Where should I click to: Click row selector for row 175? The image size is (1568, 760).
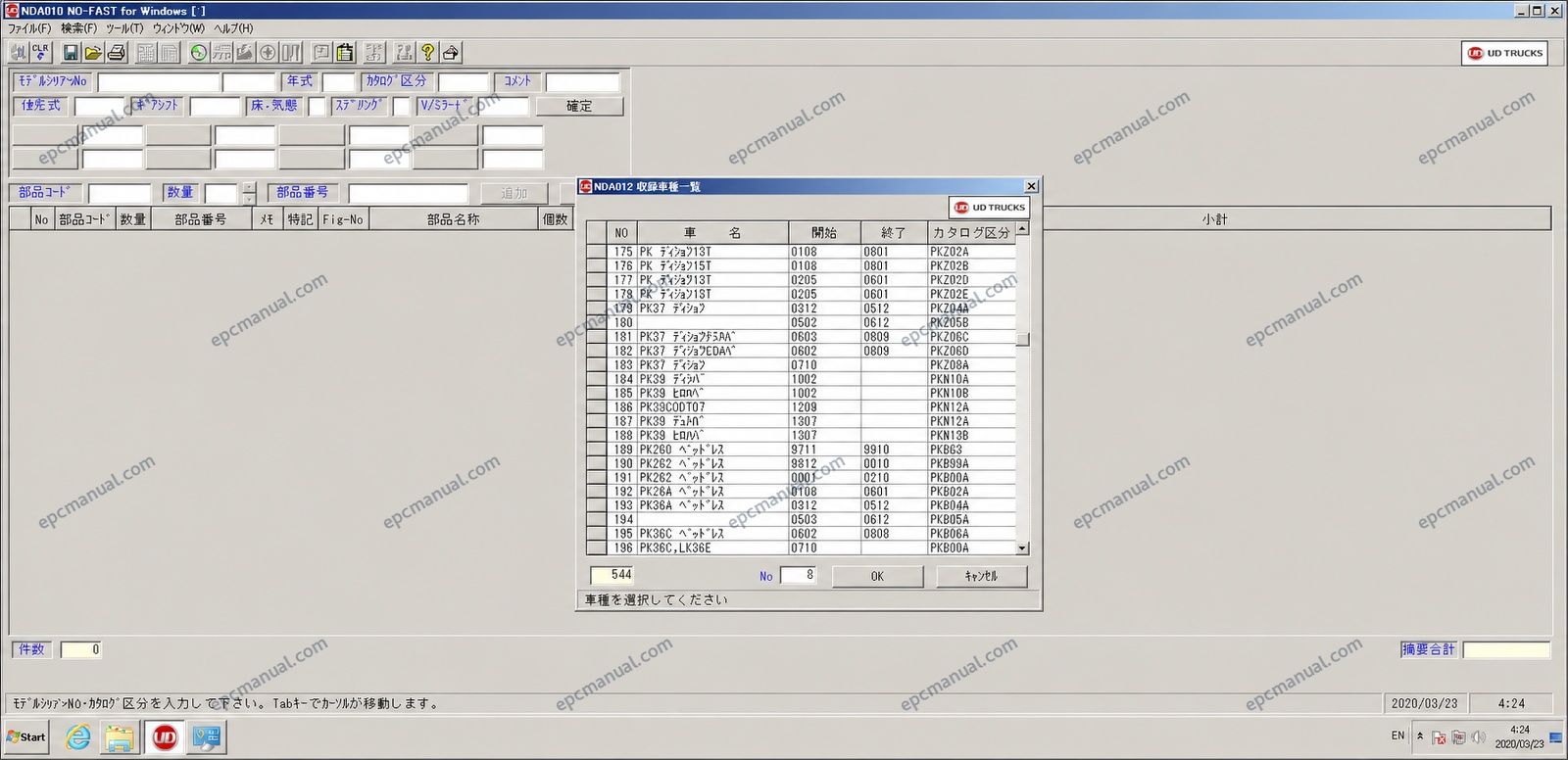click(596, 252)
